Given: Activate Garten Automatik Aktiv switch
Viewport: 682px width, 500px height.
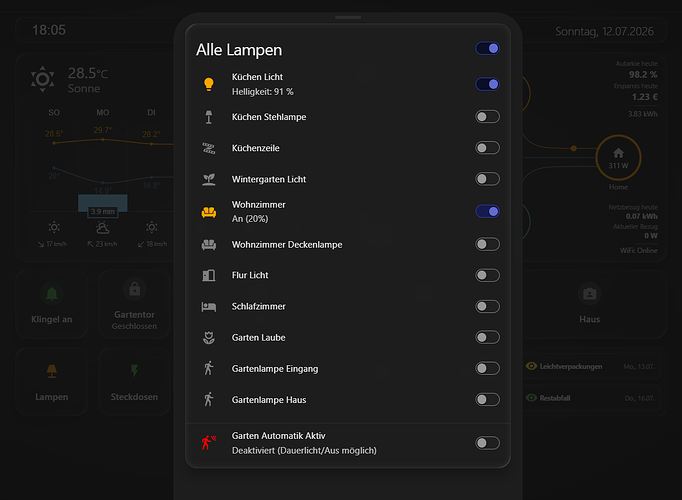Looking at the screenshot, I should tap(487, 443).
